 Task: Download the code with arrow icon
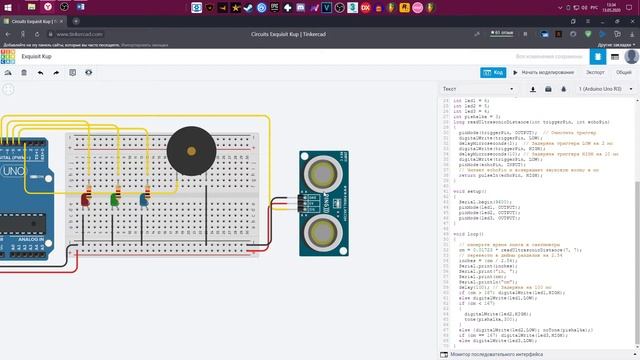[533, 89]
